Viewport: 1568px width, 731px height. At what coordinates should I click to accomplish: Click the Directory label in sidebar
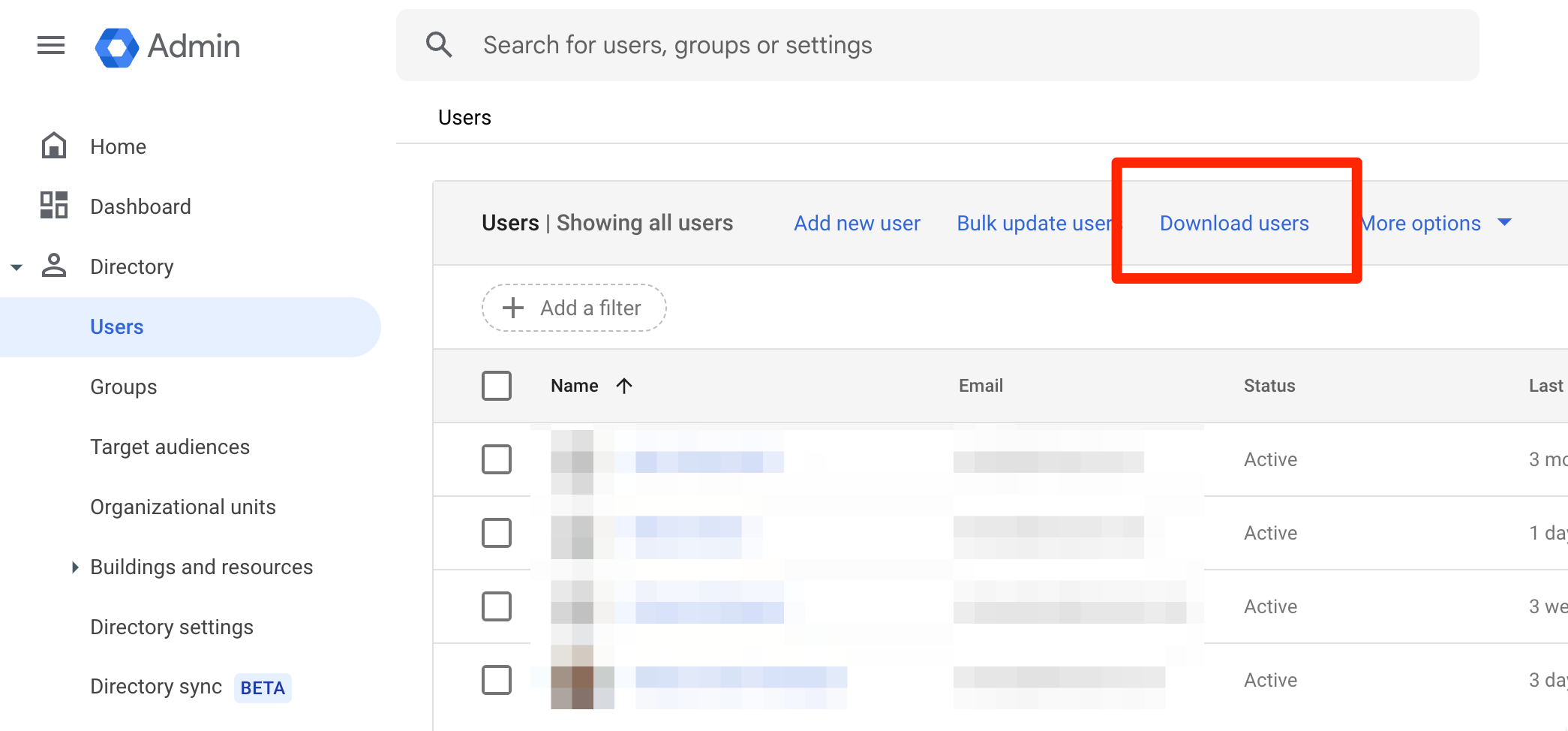point(132,267)
